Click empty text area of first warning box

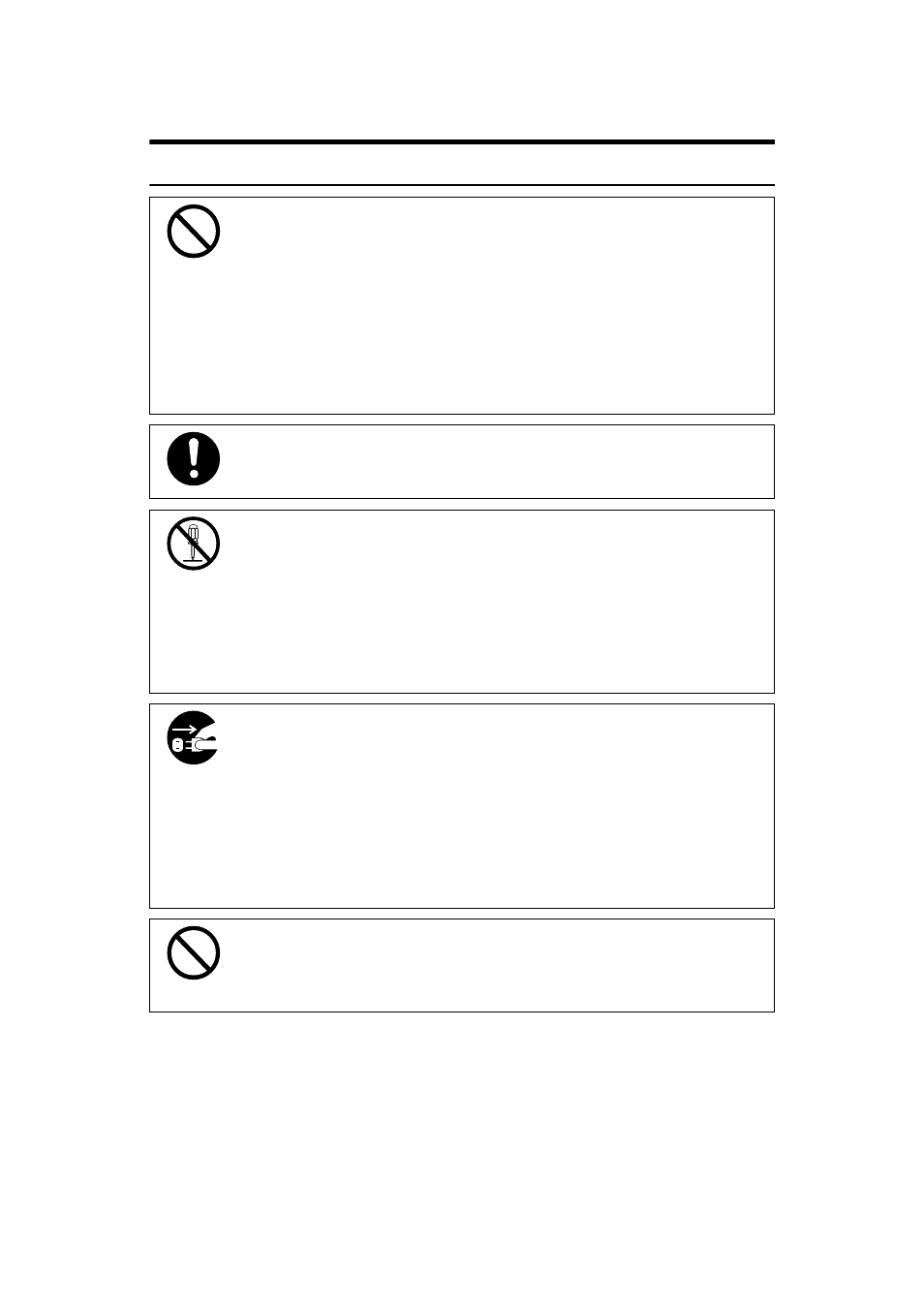(x=484, y=310)
